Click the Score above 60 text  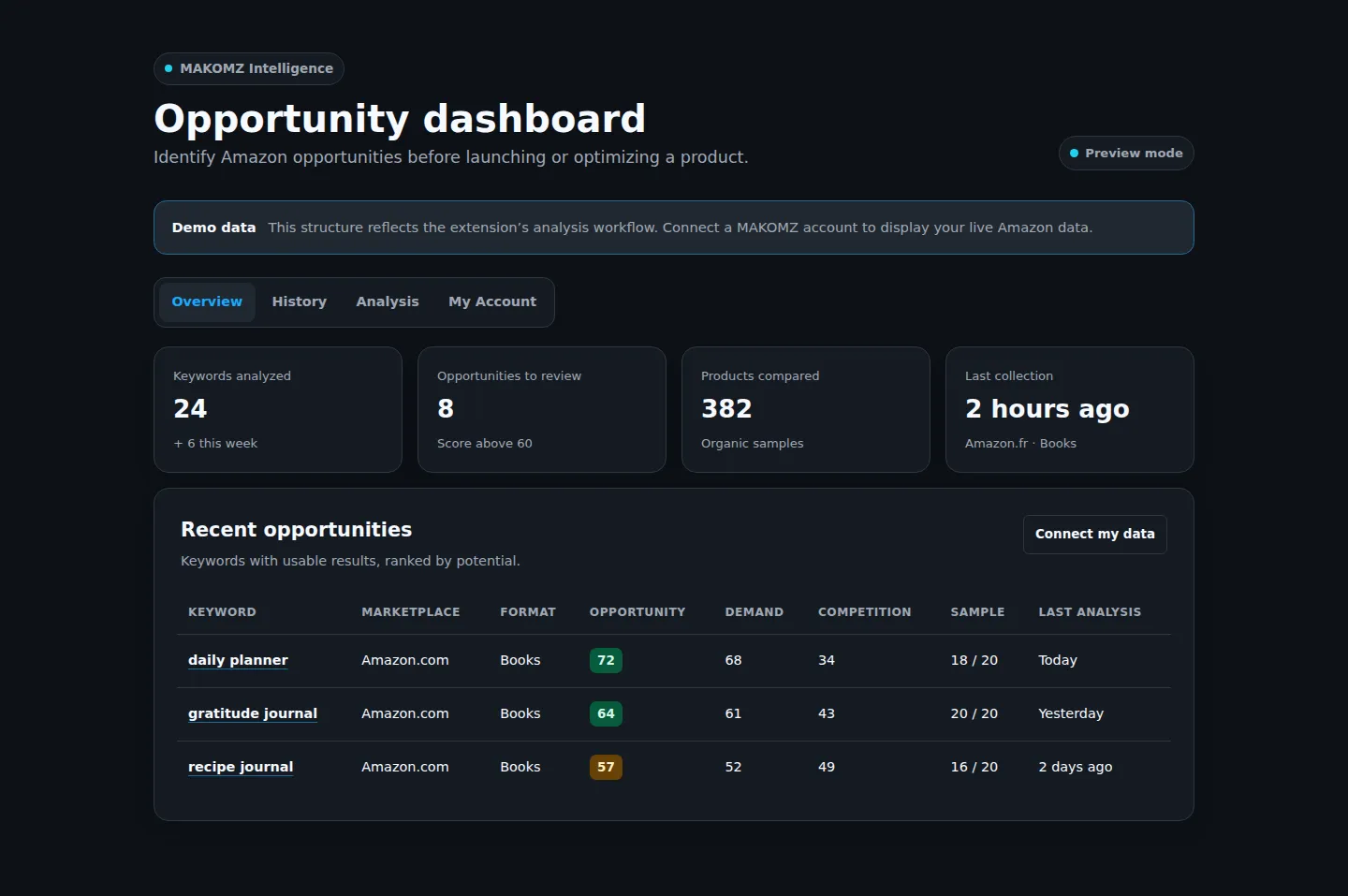coord(485,444)
